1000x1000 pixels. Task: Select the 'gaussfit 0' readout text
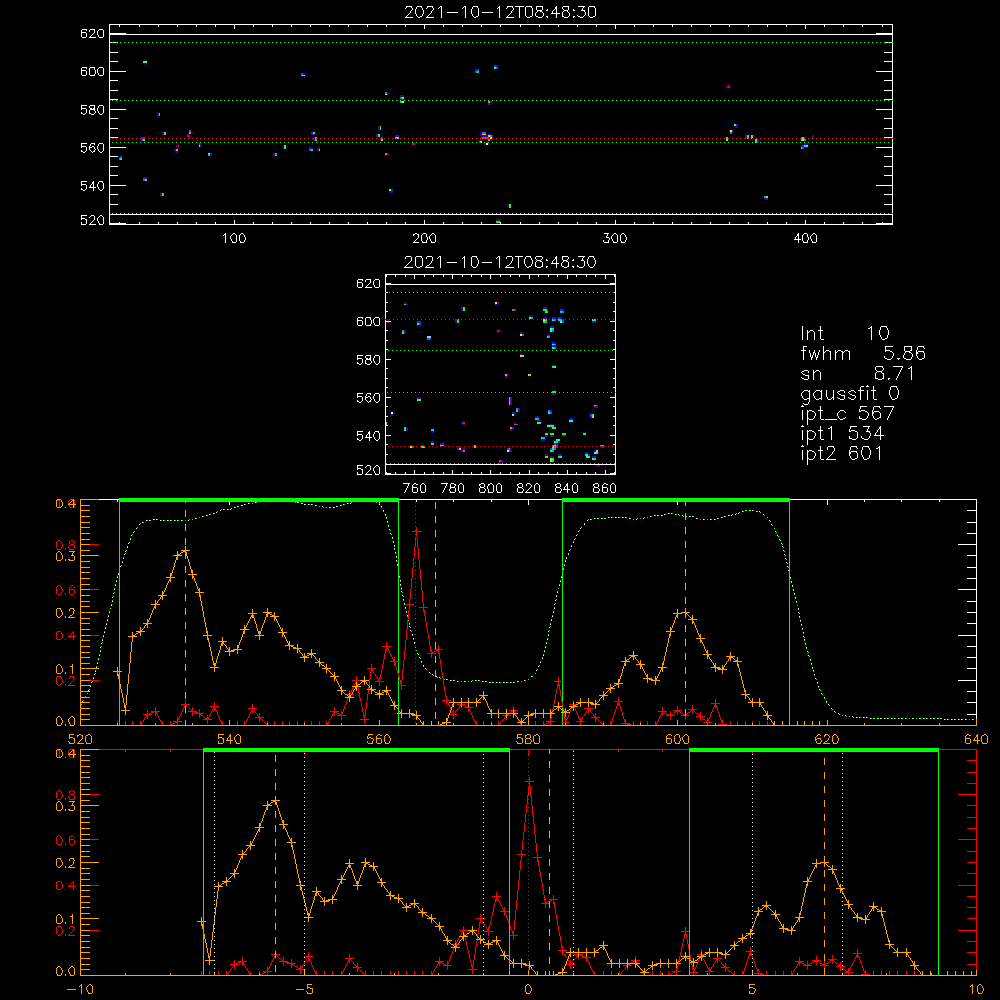850,394
